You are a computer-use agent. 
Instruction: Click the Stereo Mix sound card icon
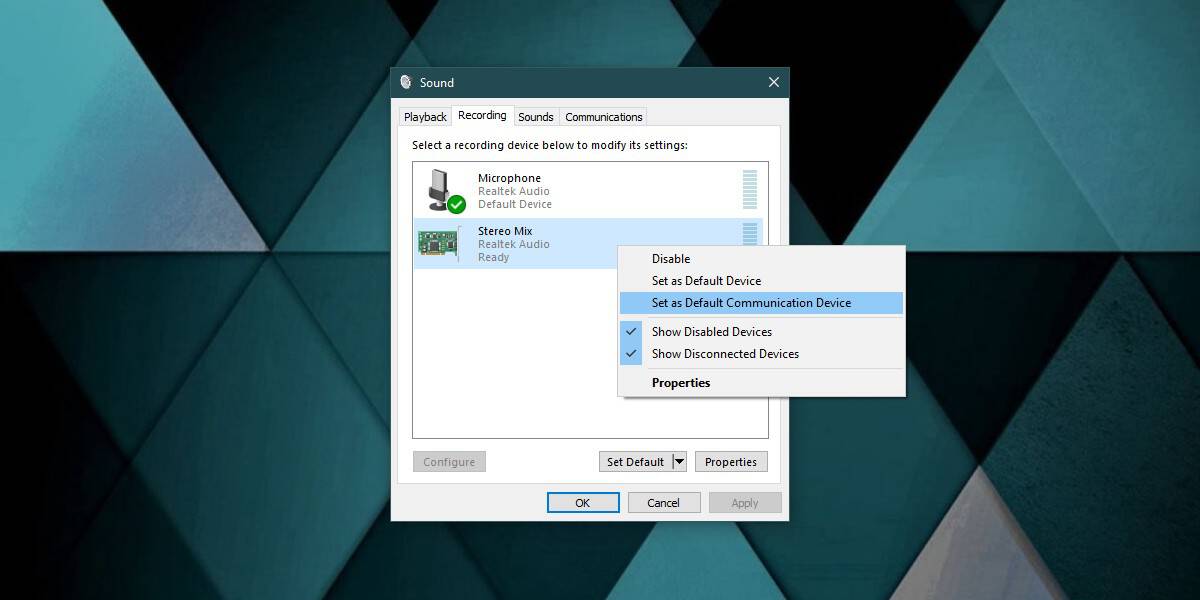(438, 244)
